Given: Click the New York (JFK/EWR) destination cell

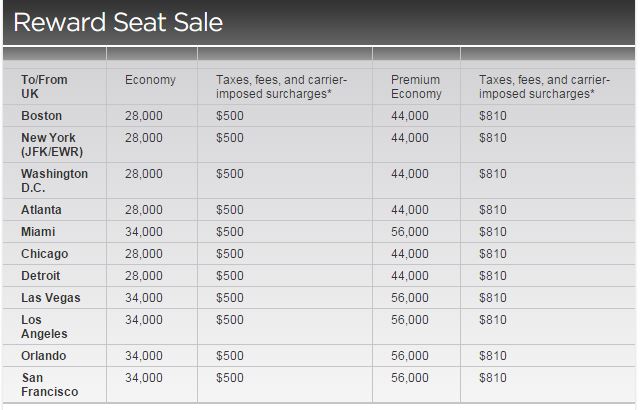Looking at the screenshot, I should (x=50, y=145).
